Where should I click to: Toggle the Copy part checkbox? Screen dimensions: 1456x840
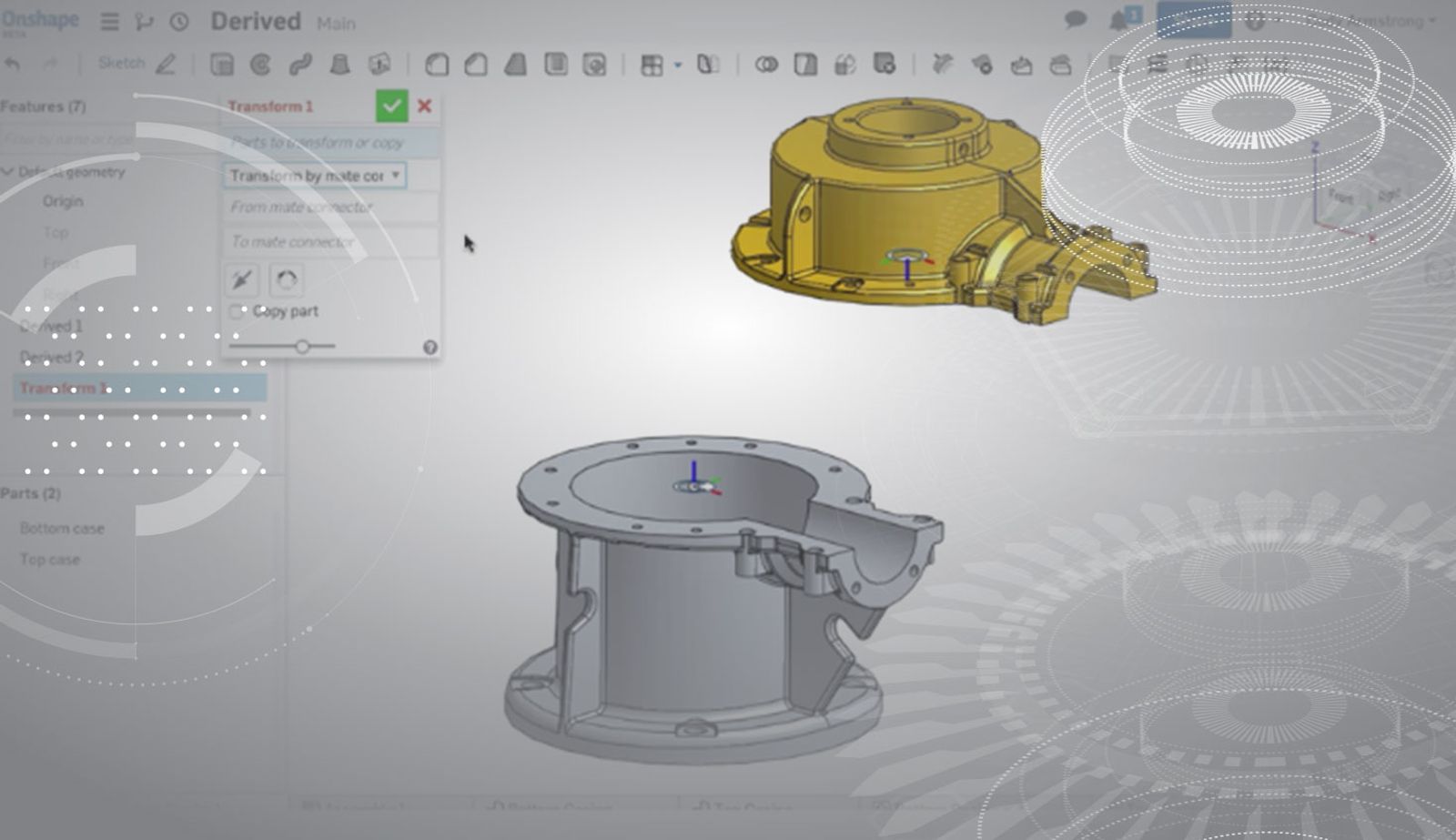point(237,312)
